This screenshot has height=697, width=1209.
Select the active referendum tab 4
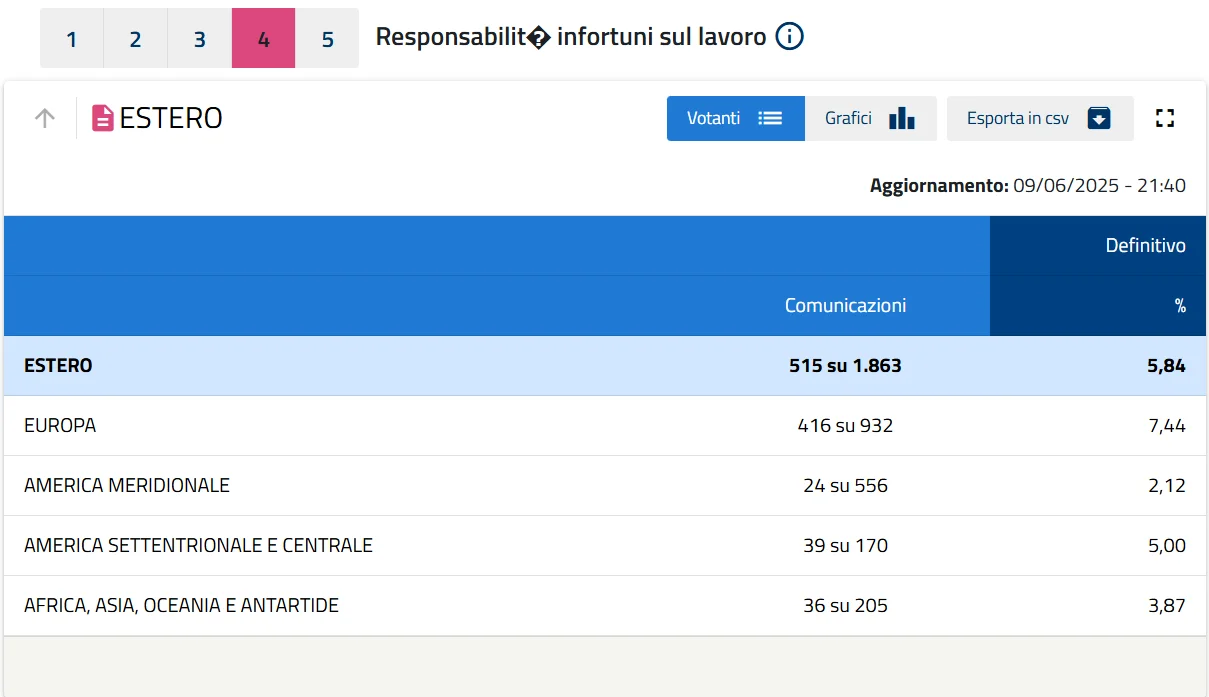(x=263, y=39)
